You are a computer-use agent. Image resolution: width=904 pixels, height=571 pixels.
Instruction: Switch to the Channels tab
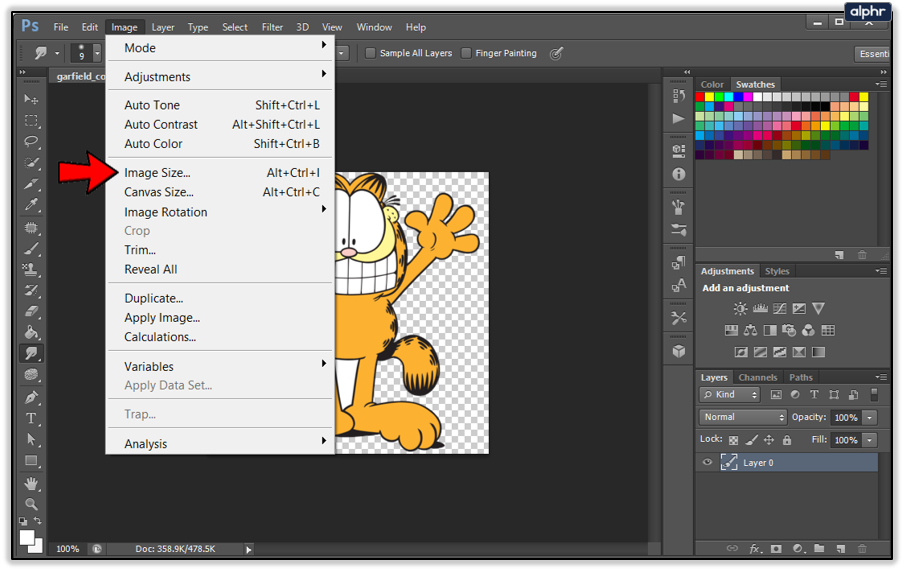[x=757, y=377]
